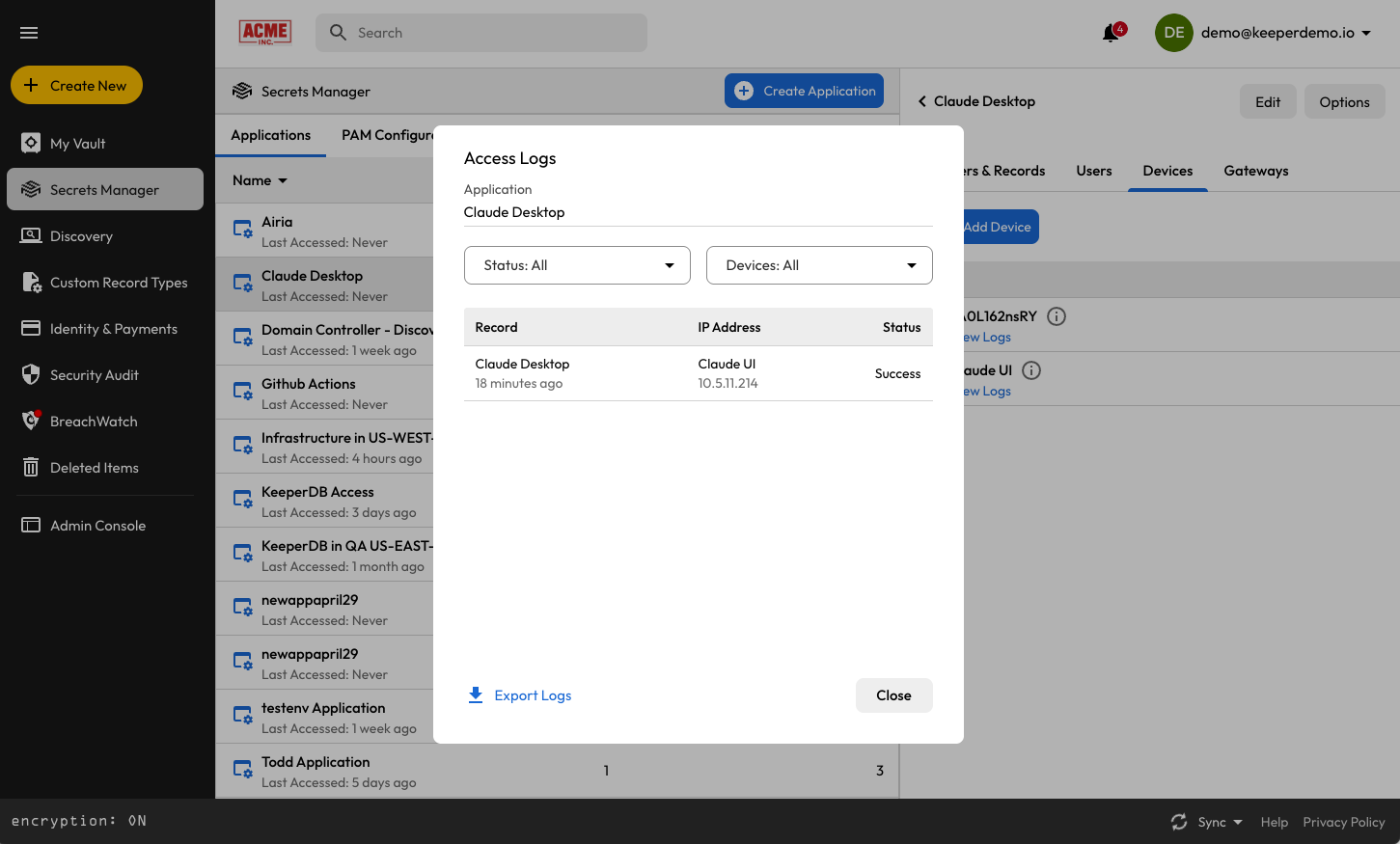Click the Sync refresh icon
This screenshot has width=1400, height=844.
click(1179, 822)
